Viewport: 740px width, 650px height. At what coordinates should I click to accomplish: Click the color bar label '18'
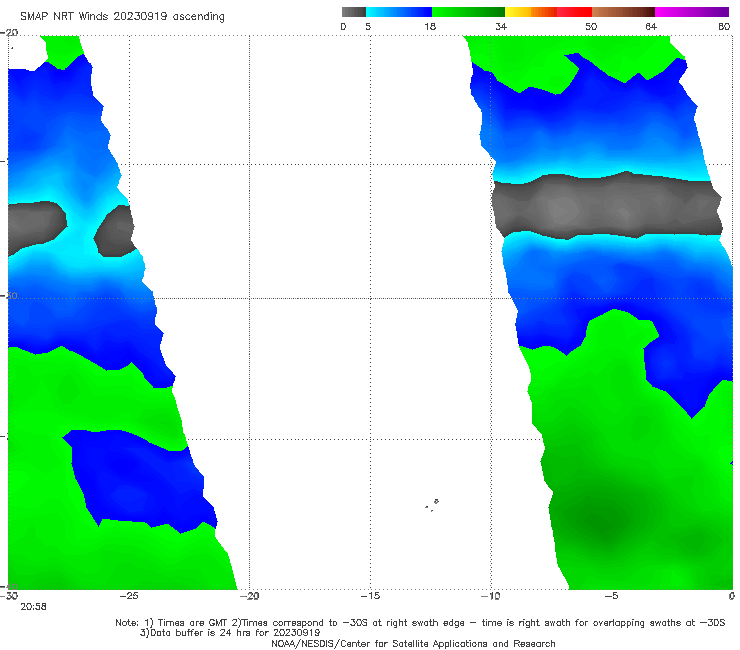(430, 27)
